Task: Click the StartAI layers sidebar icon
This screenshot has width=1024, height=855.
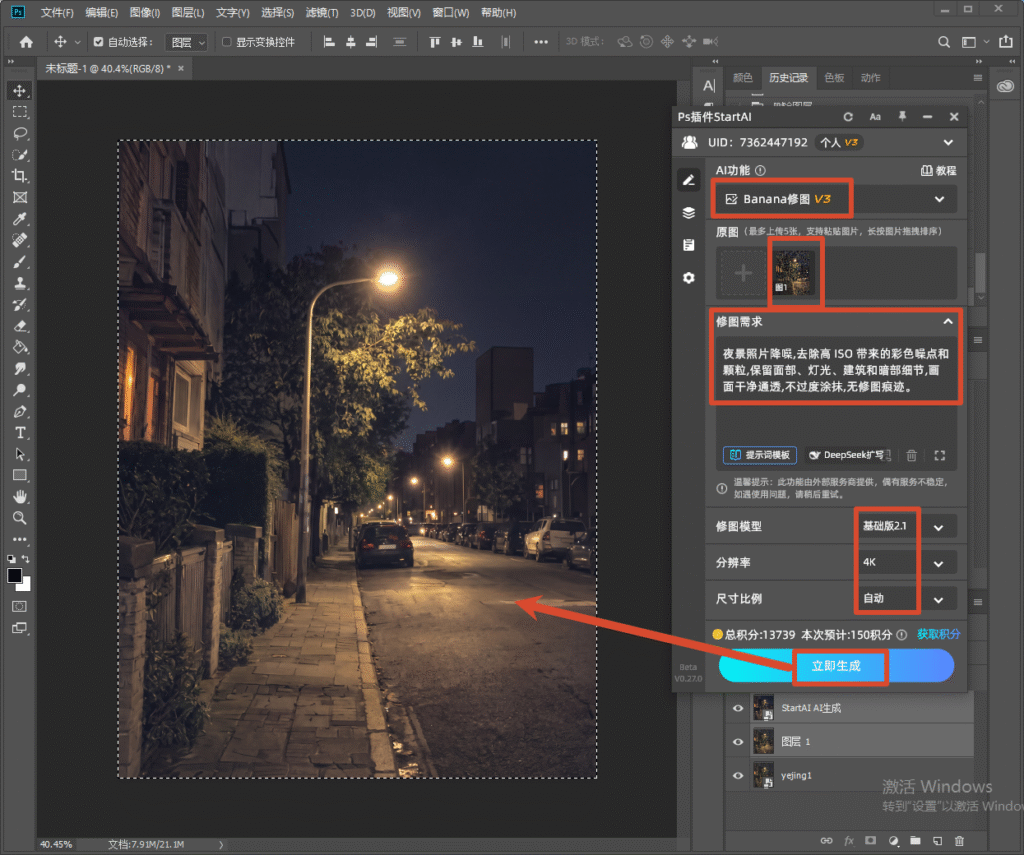Action: coord(688,213)
